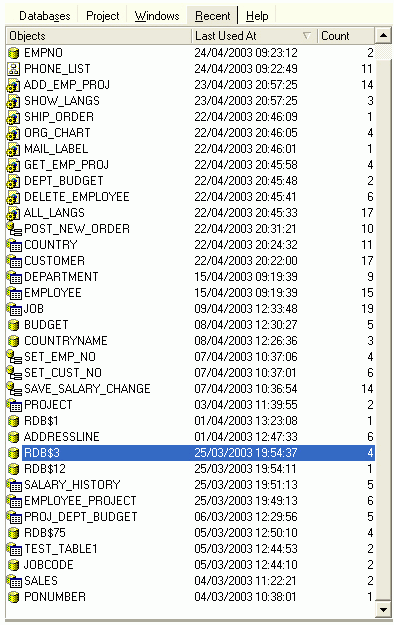Select the highlighted RDB$3 row name

tap(42, 453)
